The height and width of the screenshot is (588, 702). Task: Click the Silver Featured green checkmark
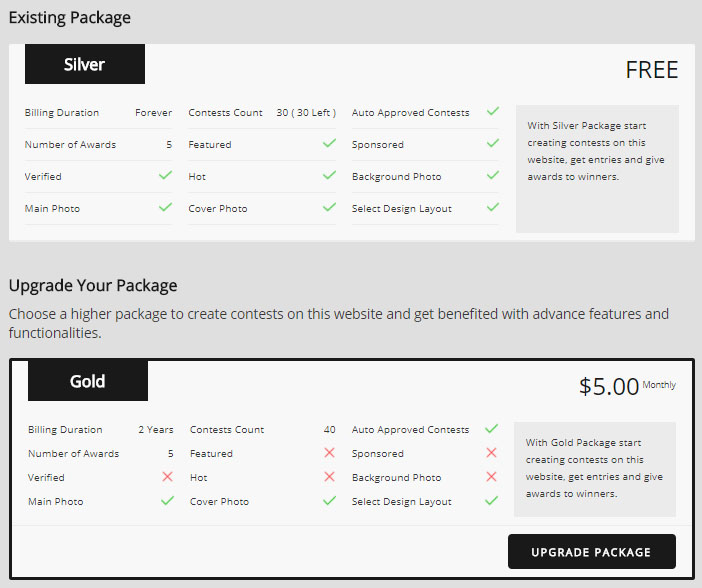329,143
